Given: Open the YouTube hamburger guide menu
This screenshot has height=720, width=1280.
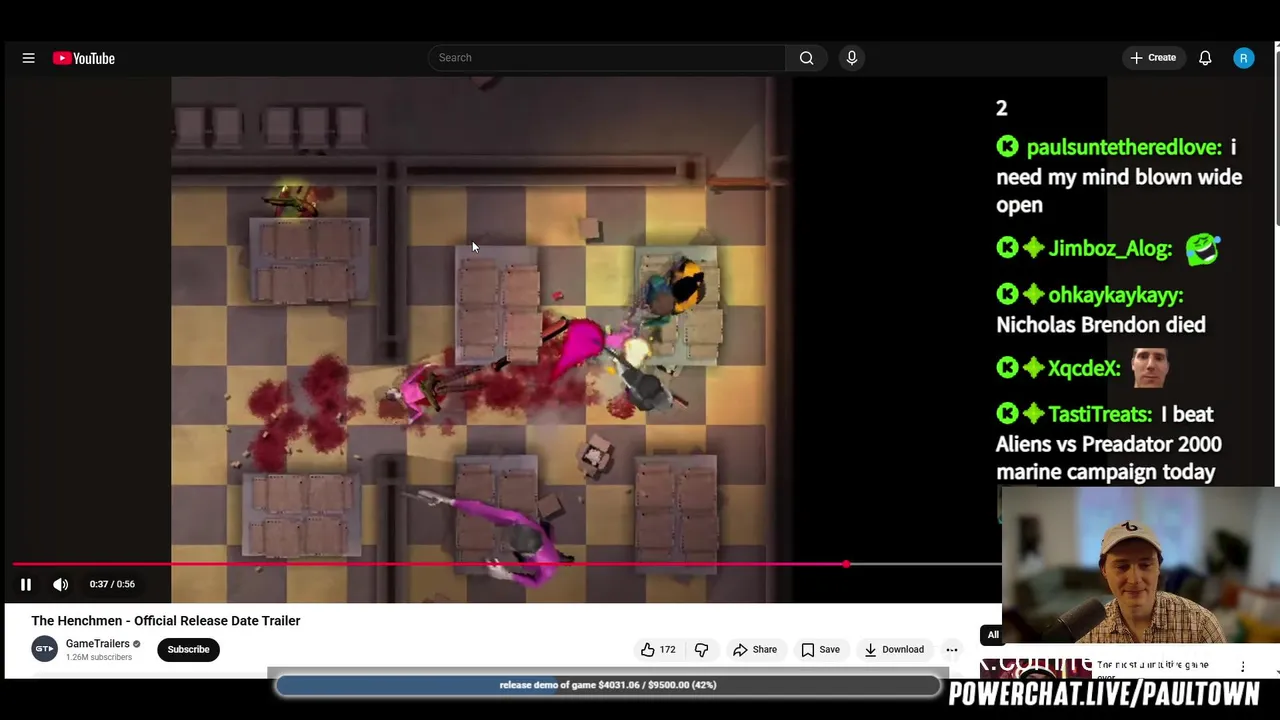Looking at the screenshot, I should pyautogui.click(x=29, y=58).
